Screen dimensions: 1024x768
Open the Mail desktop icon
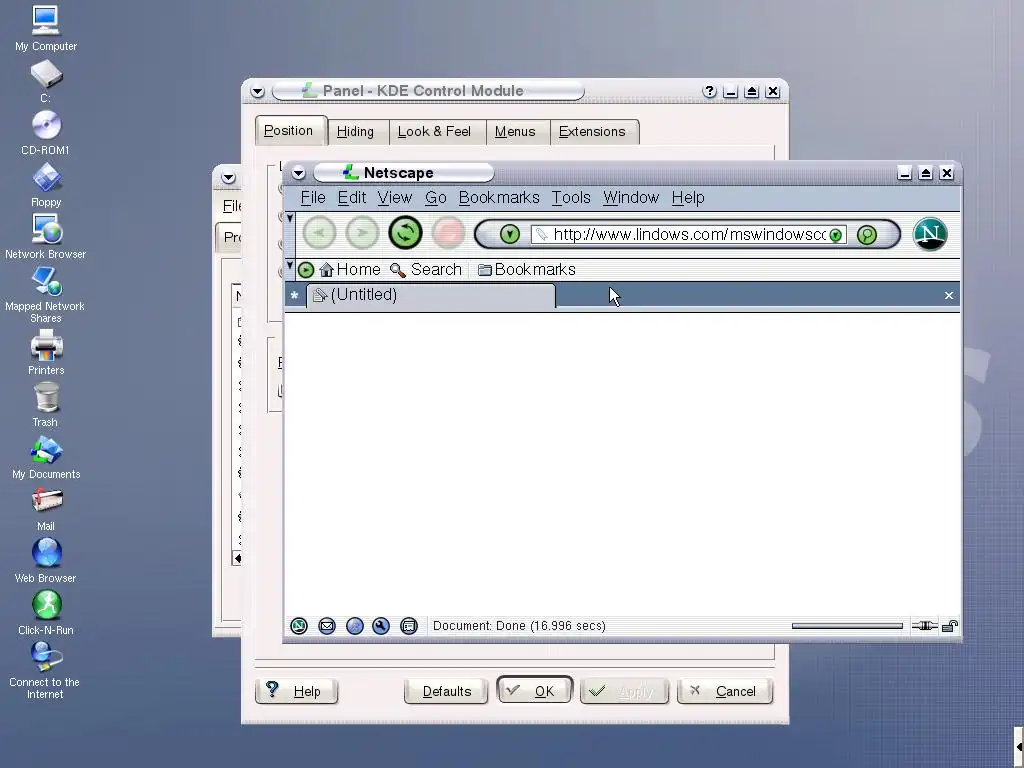click(46, 509)
